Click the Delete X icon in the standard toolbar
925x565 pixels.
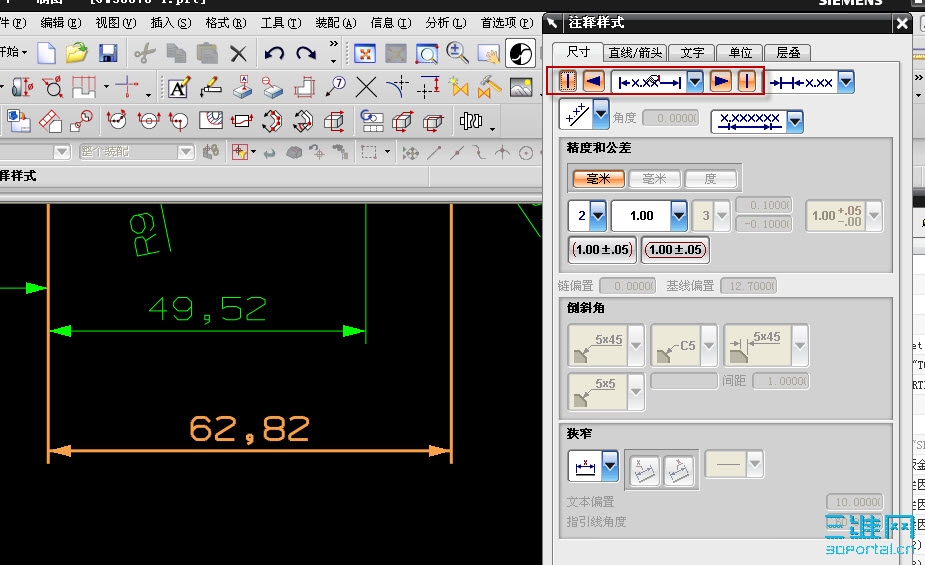[x=238, y=54]
